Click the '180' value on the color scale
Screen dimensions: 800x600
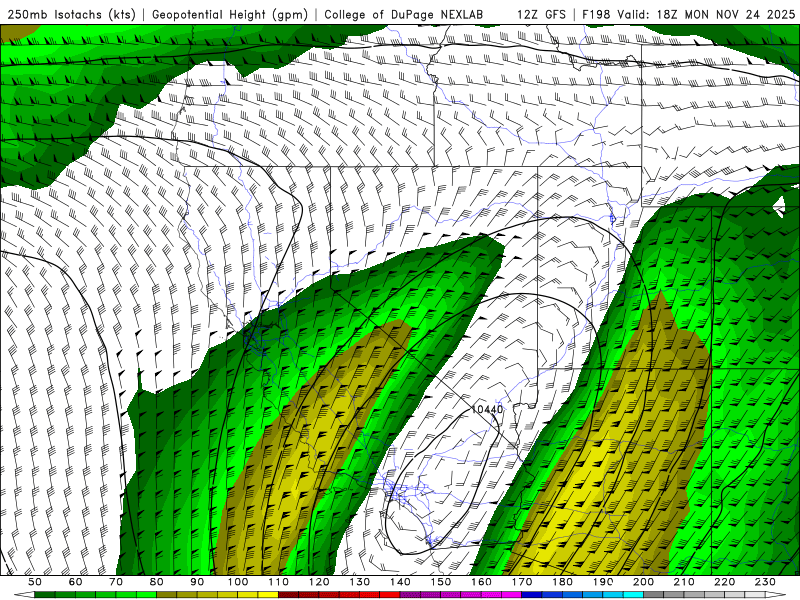[562, 582]
